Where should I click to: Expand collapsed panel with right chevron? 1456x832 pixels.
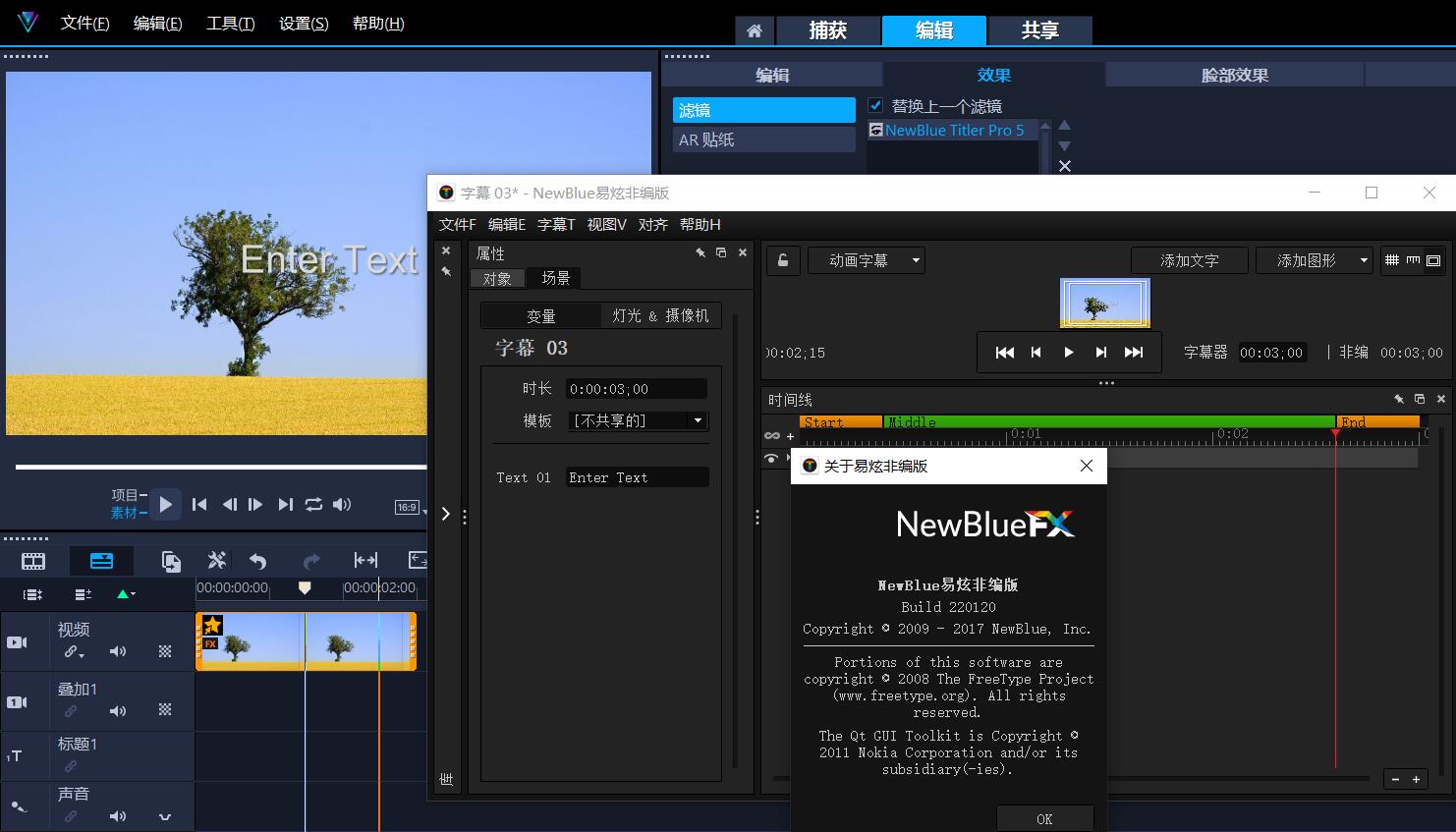445,514
